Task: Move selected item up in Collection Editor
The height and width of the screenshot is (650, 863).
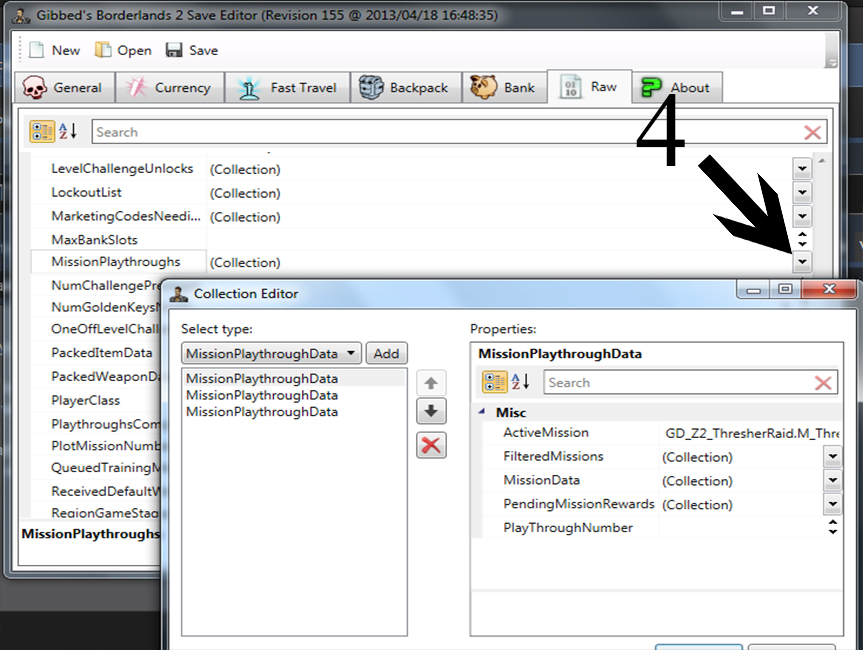Action: 431,383
